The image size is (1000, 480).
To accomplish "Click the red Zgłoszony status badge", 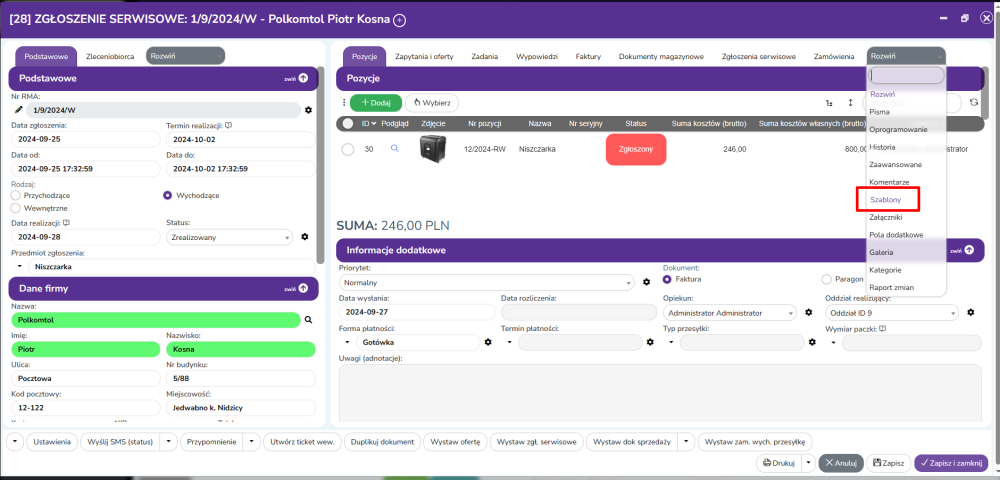I will pos(635,149).
